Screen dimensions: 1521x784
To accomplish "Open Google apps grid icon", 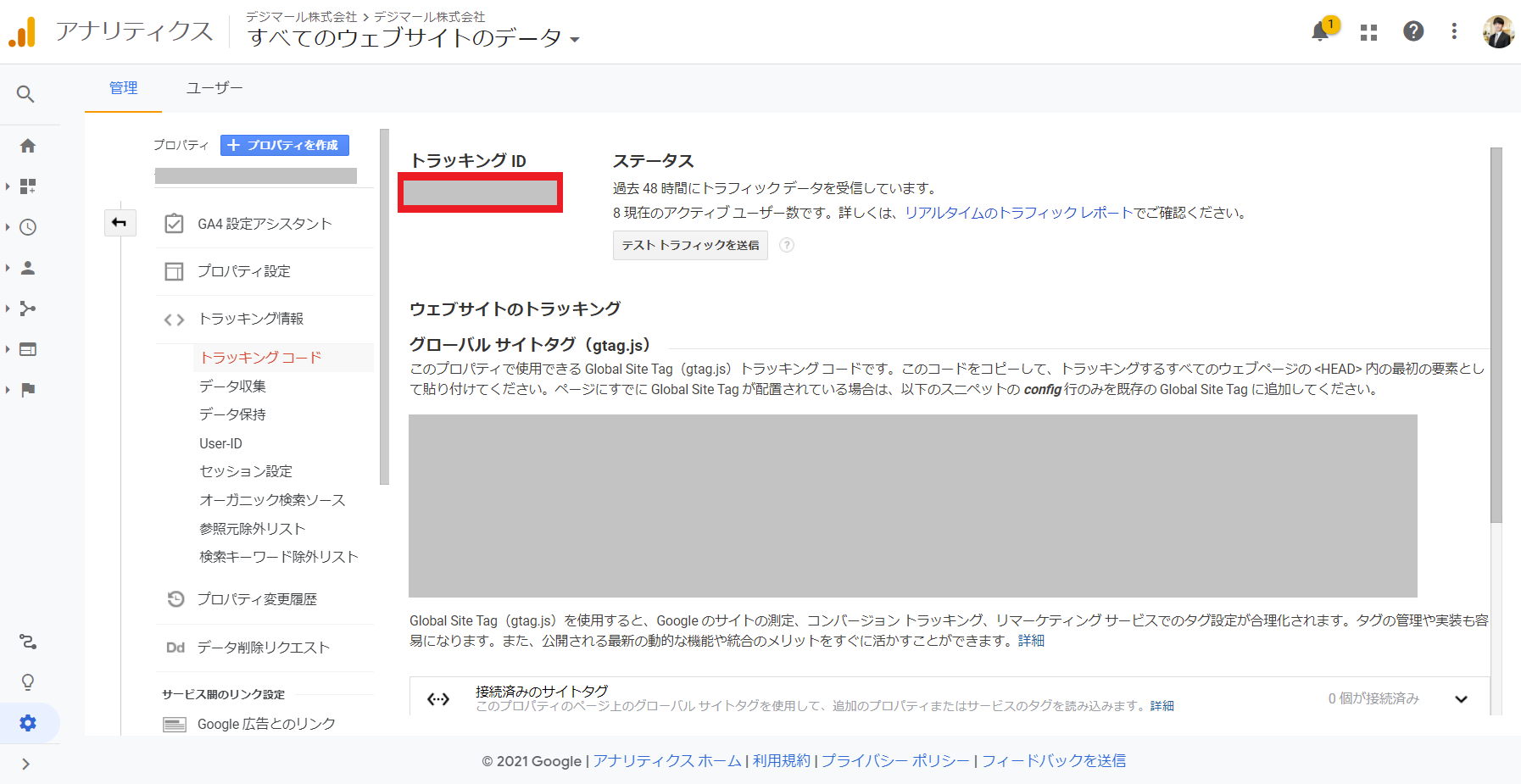I will [1368, 32].
